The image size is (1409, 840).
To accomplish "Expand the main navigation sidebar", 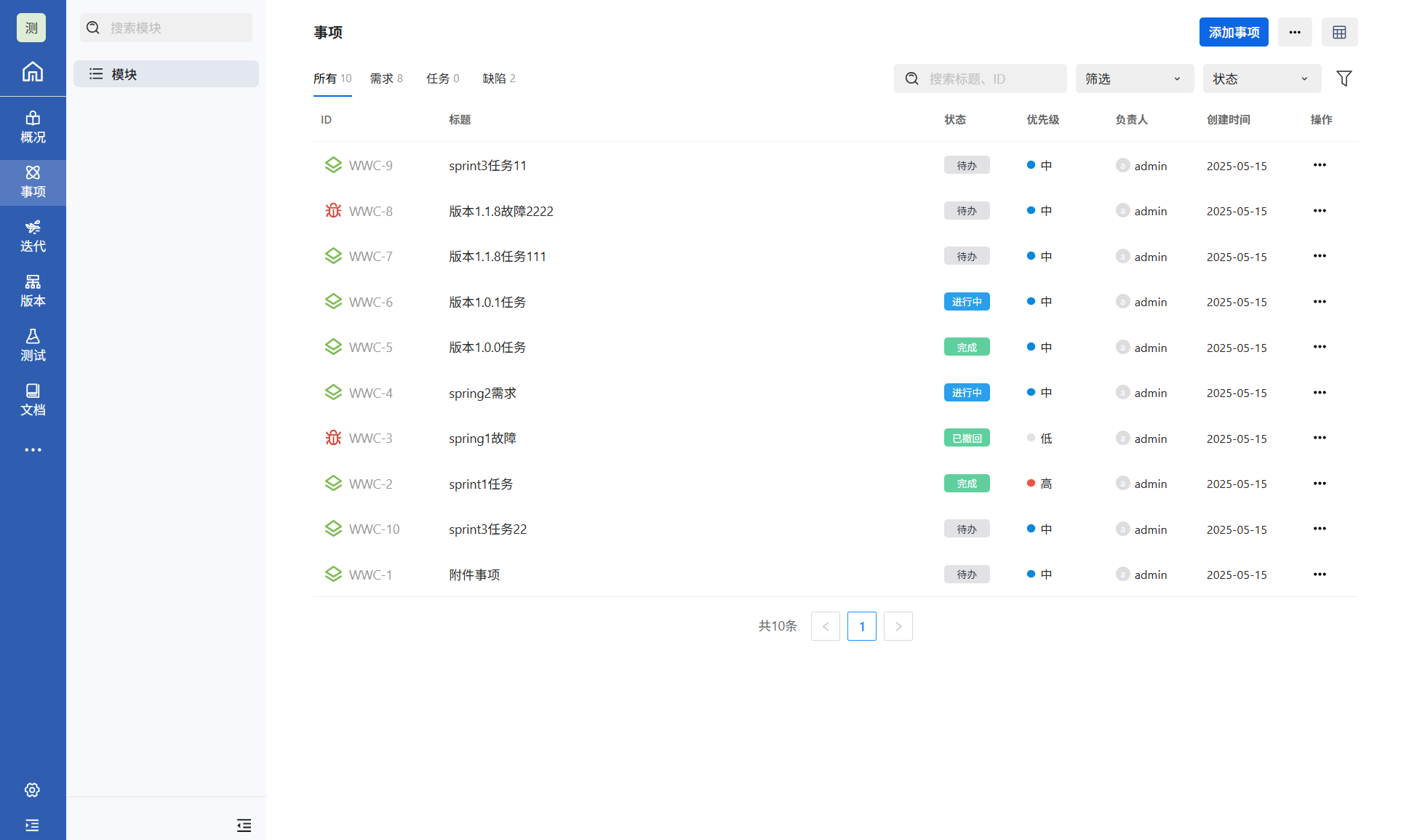I will (x=32, y=825).
